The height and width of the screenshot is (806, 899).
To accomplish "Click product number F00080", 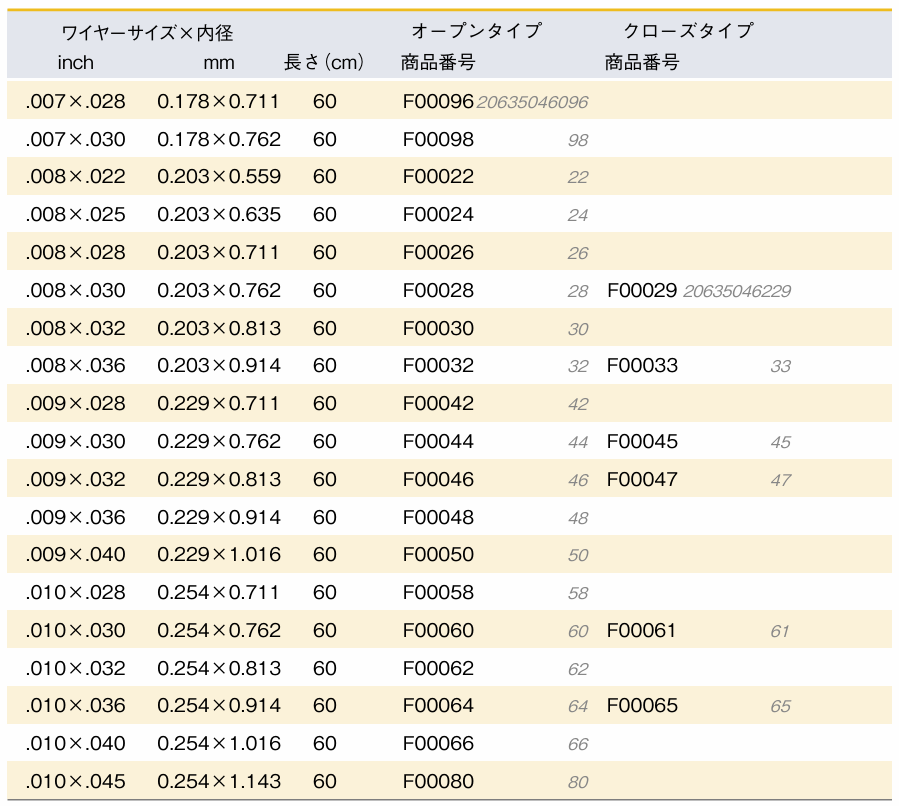I will [x=438, y=781].
